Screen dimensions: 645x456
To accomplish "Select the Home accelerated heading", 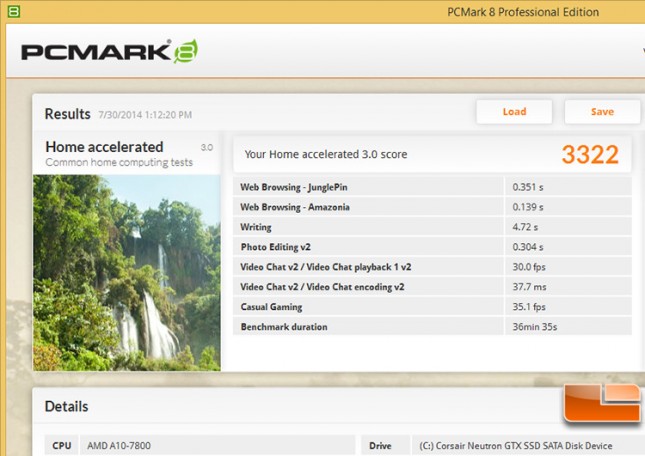I will coord(104,147).
